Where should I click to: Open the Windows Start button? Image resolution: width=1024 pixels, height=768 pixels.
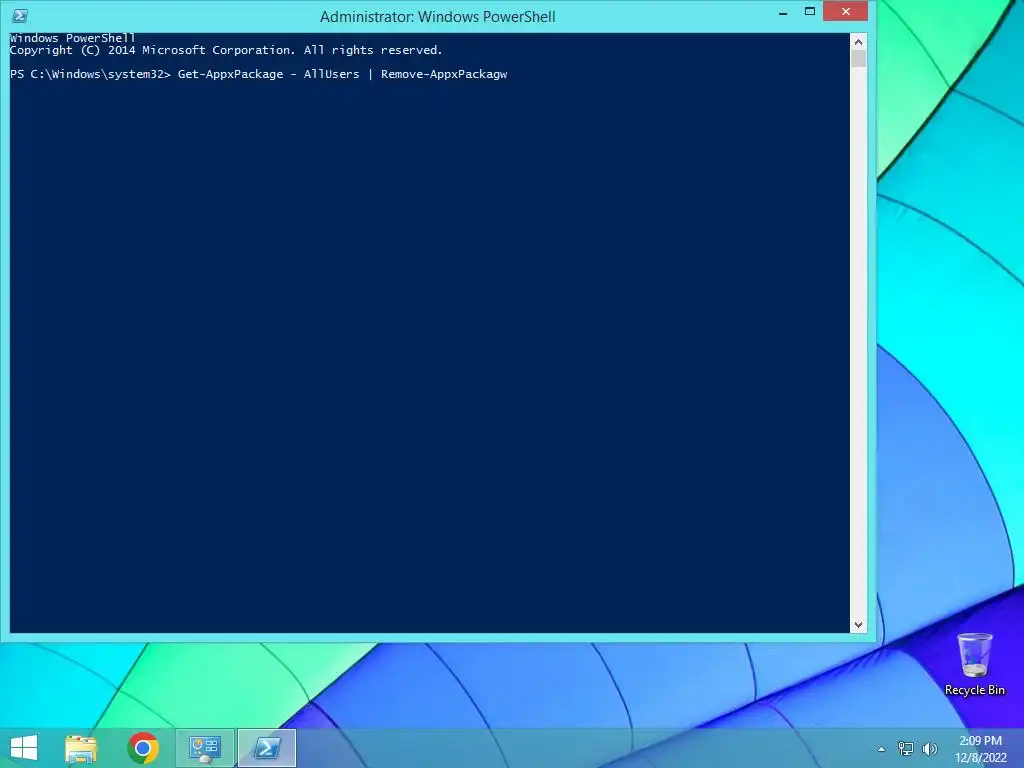(24, 748)
